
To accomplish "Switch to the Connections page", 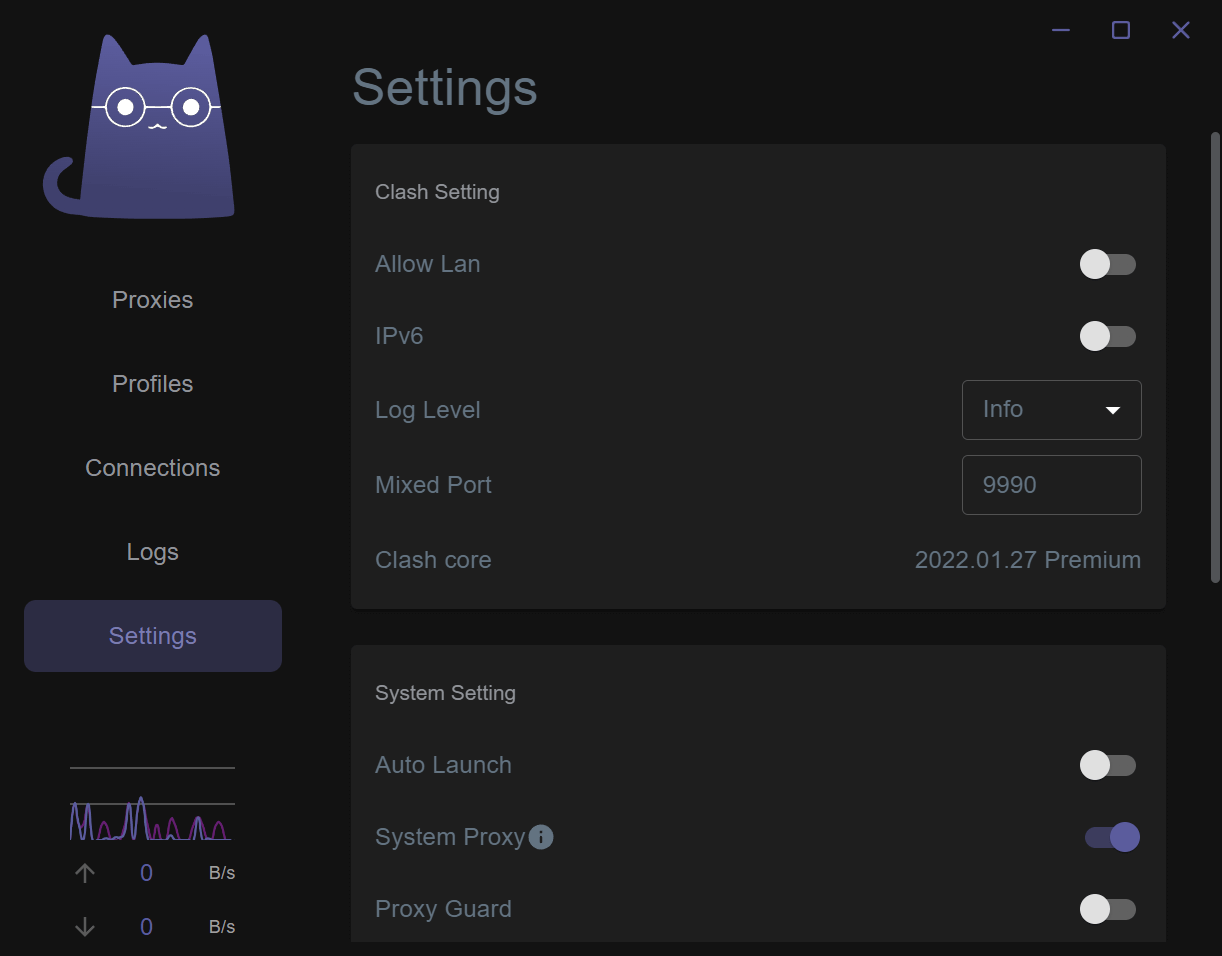I will (x=153, y=468).
